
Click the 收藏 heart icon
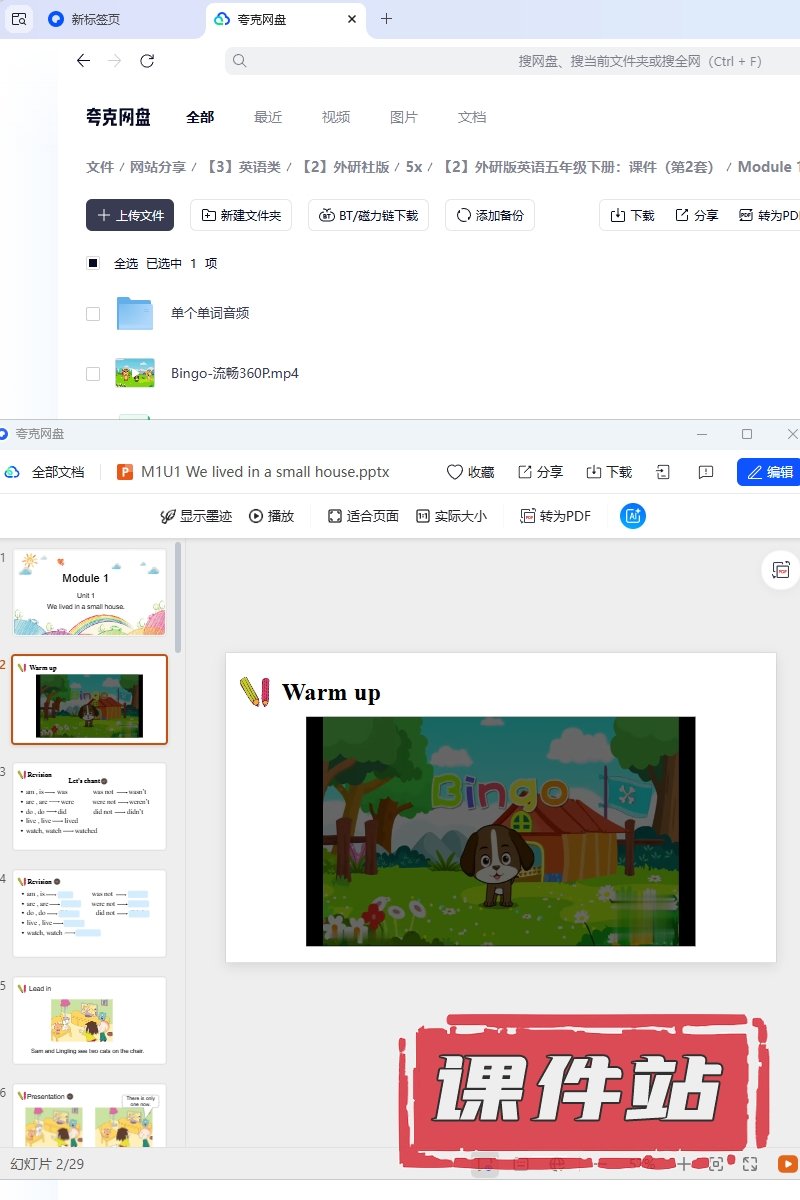coord(455,472)
